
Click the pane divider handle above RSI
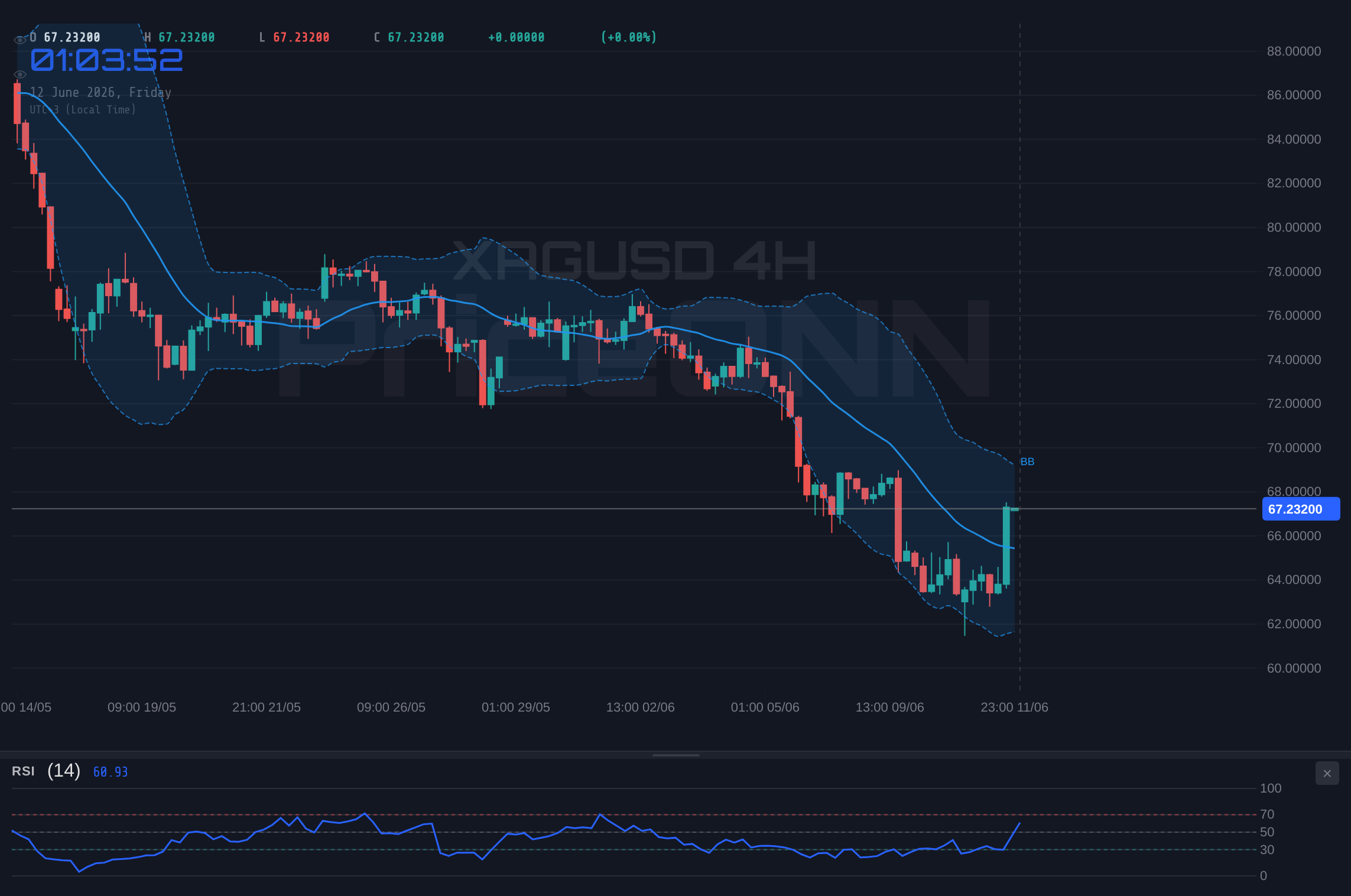(x=675, y=755)
